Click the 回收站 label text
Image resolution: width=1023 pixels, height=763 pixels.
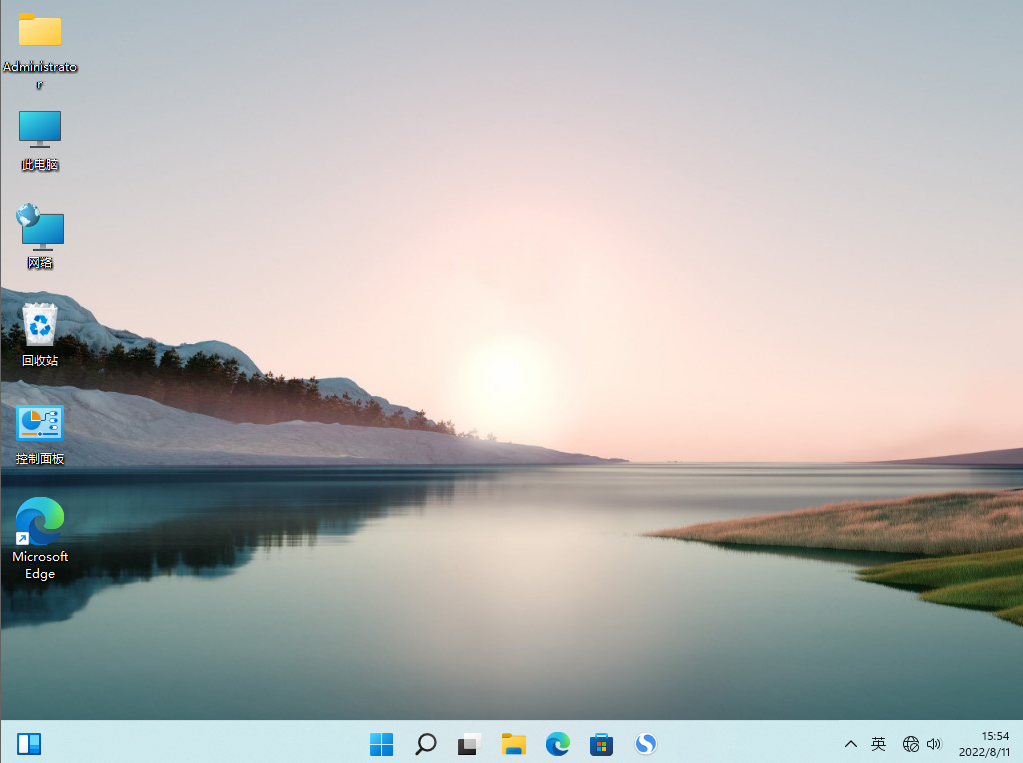[x=40, y=360]
